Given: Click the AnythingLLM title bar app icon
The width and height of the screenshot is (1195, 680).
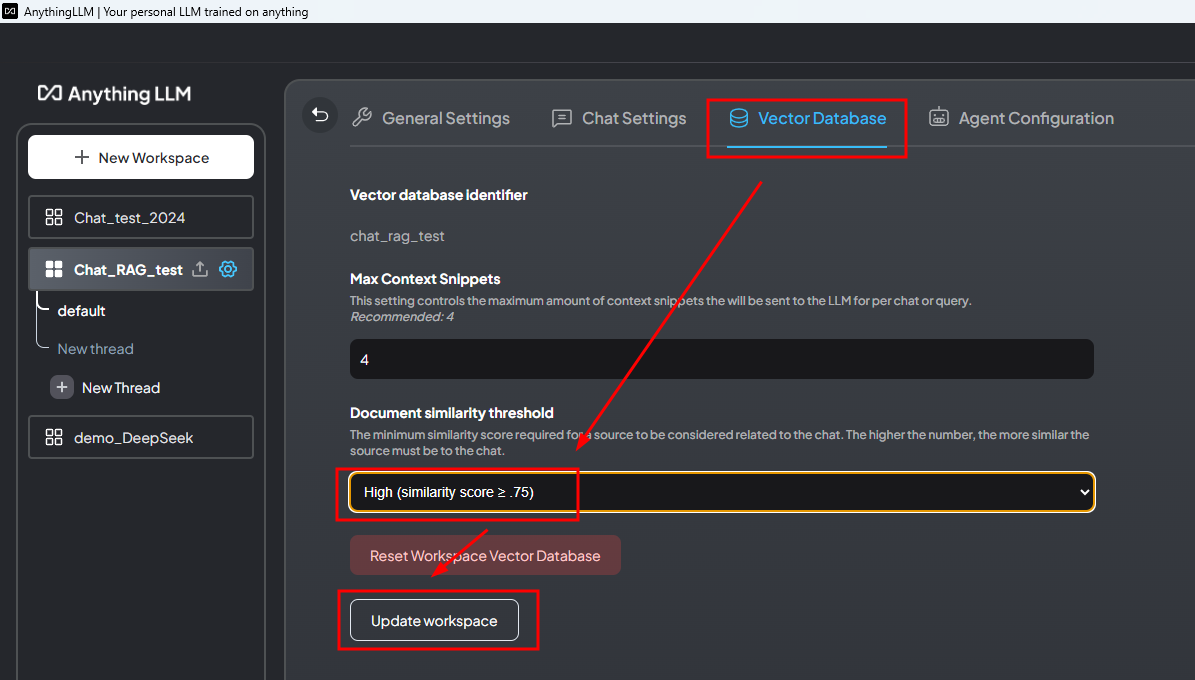Looking at the screenshot, I should pyautogui.click(x=10, y=11).
